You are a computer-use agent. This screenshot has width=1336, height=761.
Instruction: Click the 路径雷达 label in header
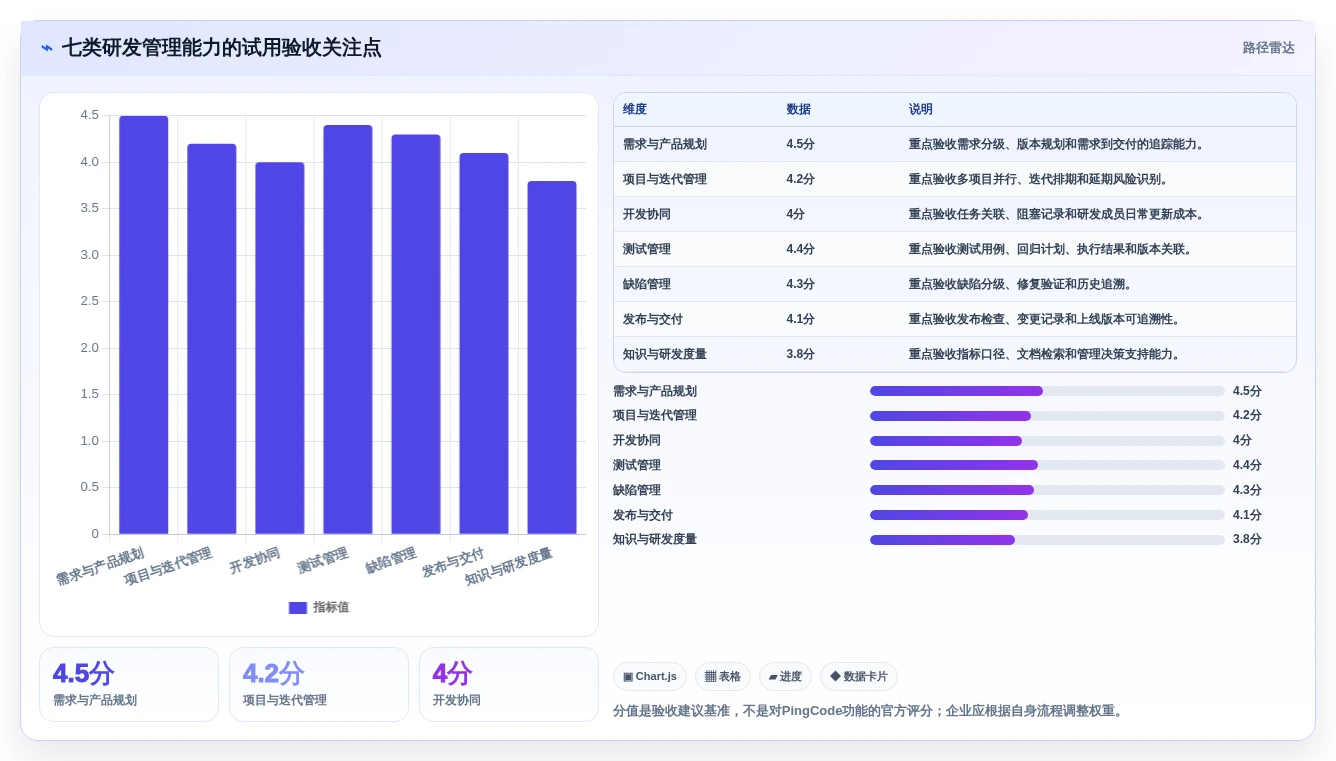click(x=1268, y=48)
